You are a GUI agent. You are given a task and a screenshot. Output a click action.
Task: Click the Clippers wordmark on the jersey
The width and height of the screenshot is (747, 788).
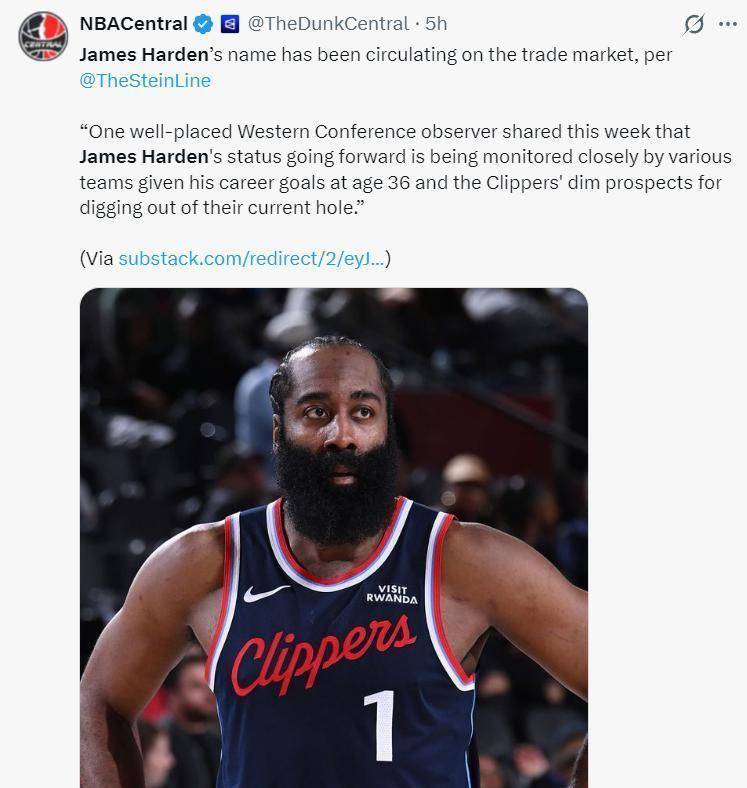[324, 655]
